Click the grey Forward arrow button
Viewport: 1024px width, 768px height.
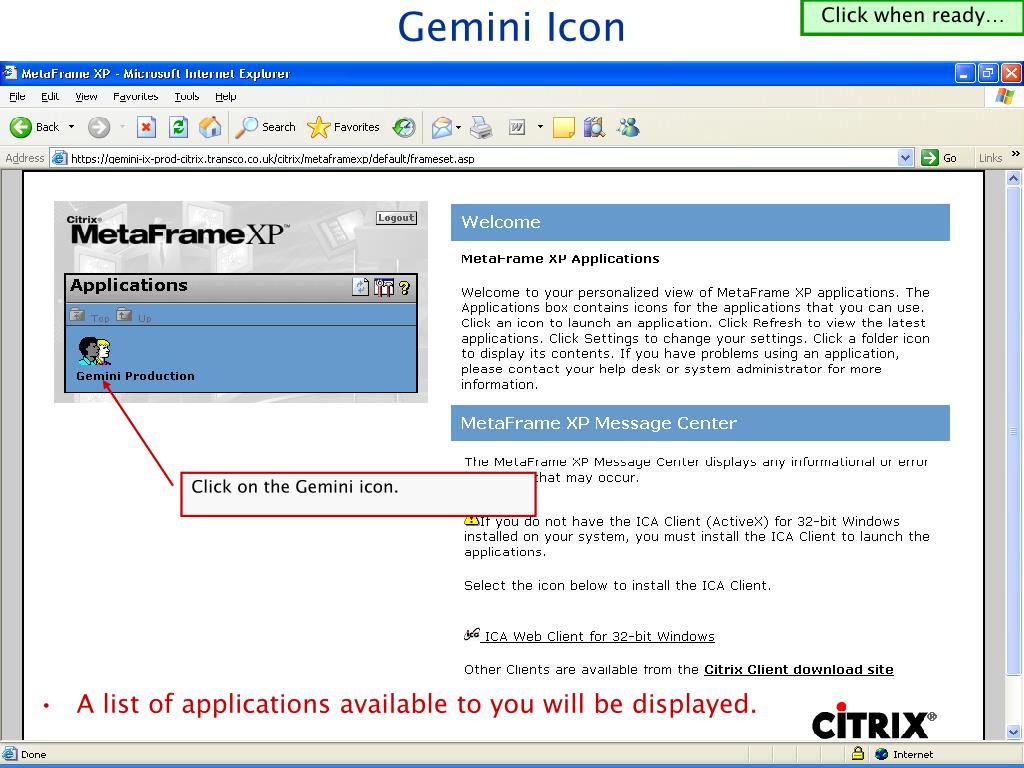coord(99,127)
